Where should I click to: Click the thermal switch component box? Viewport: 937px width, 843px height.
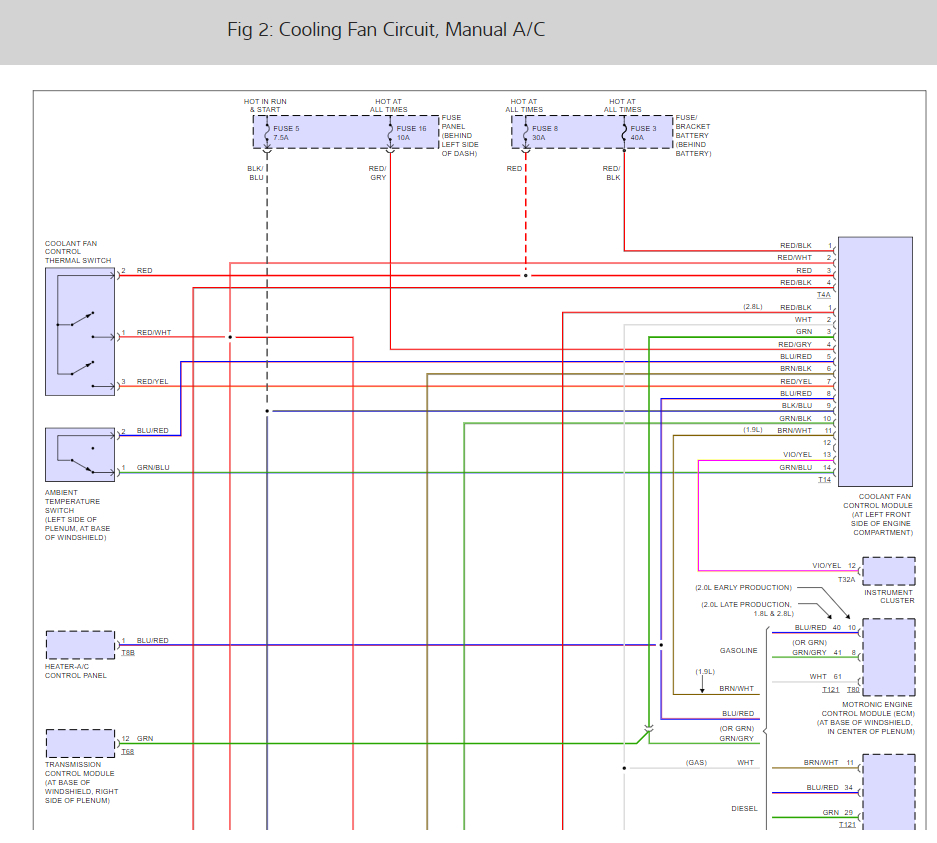click(x=80, y=332)
